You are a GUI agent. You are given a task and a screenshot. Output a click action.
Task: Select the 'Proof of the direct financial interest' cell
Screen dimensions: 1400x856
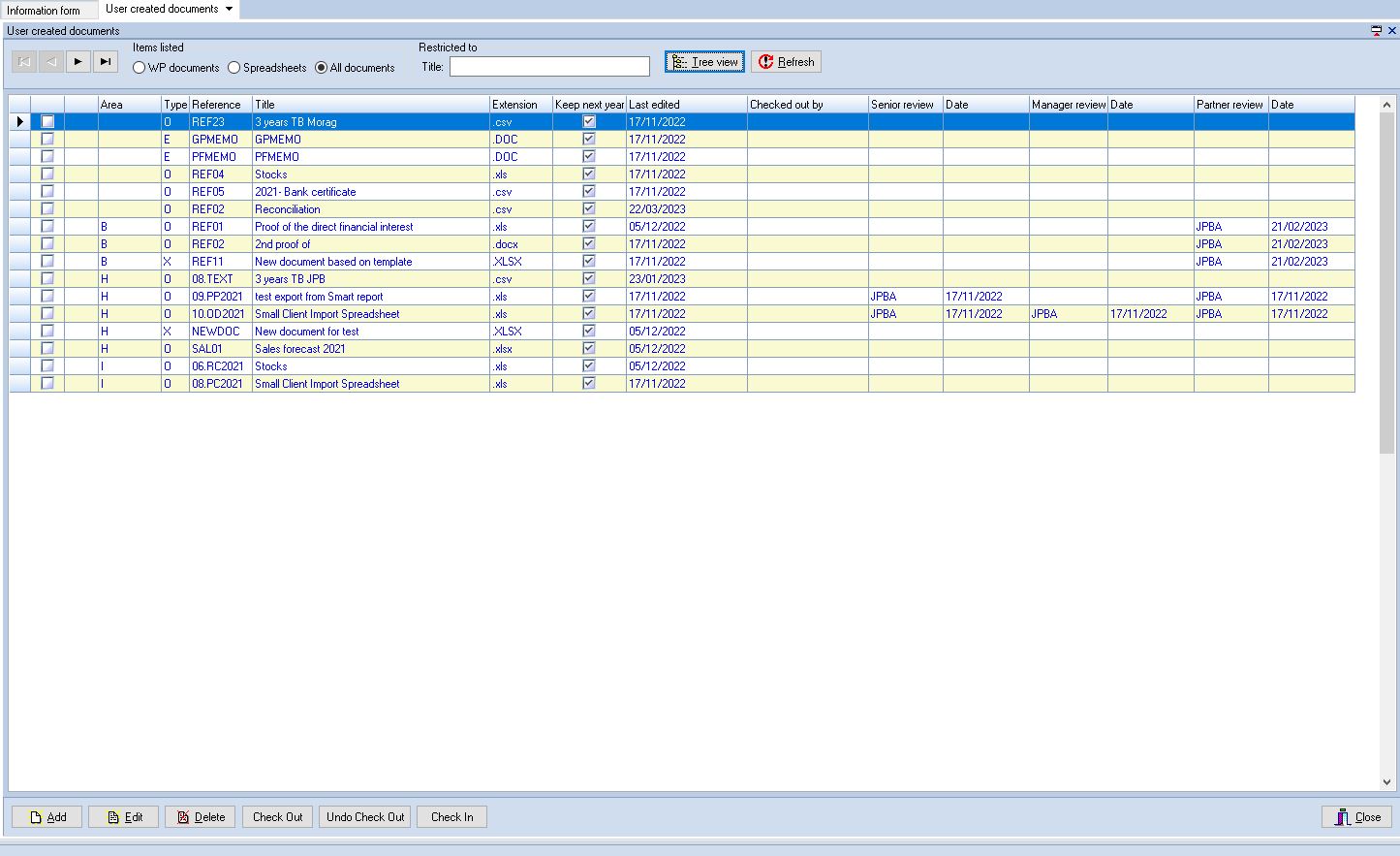pos(371,227)
